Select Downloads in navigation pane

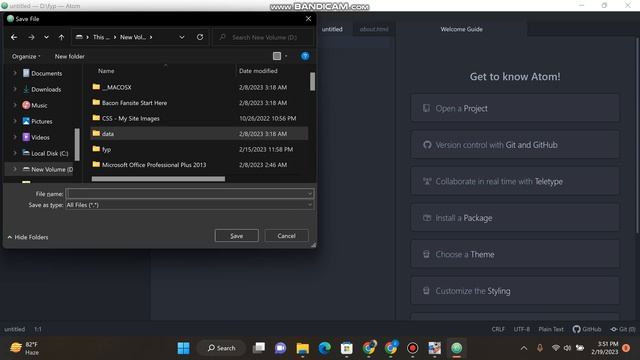46,89
